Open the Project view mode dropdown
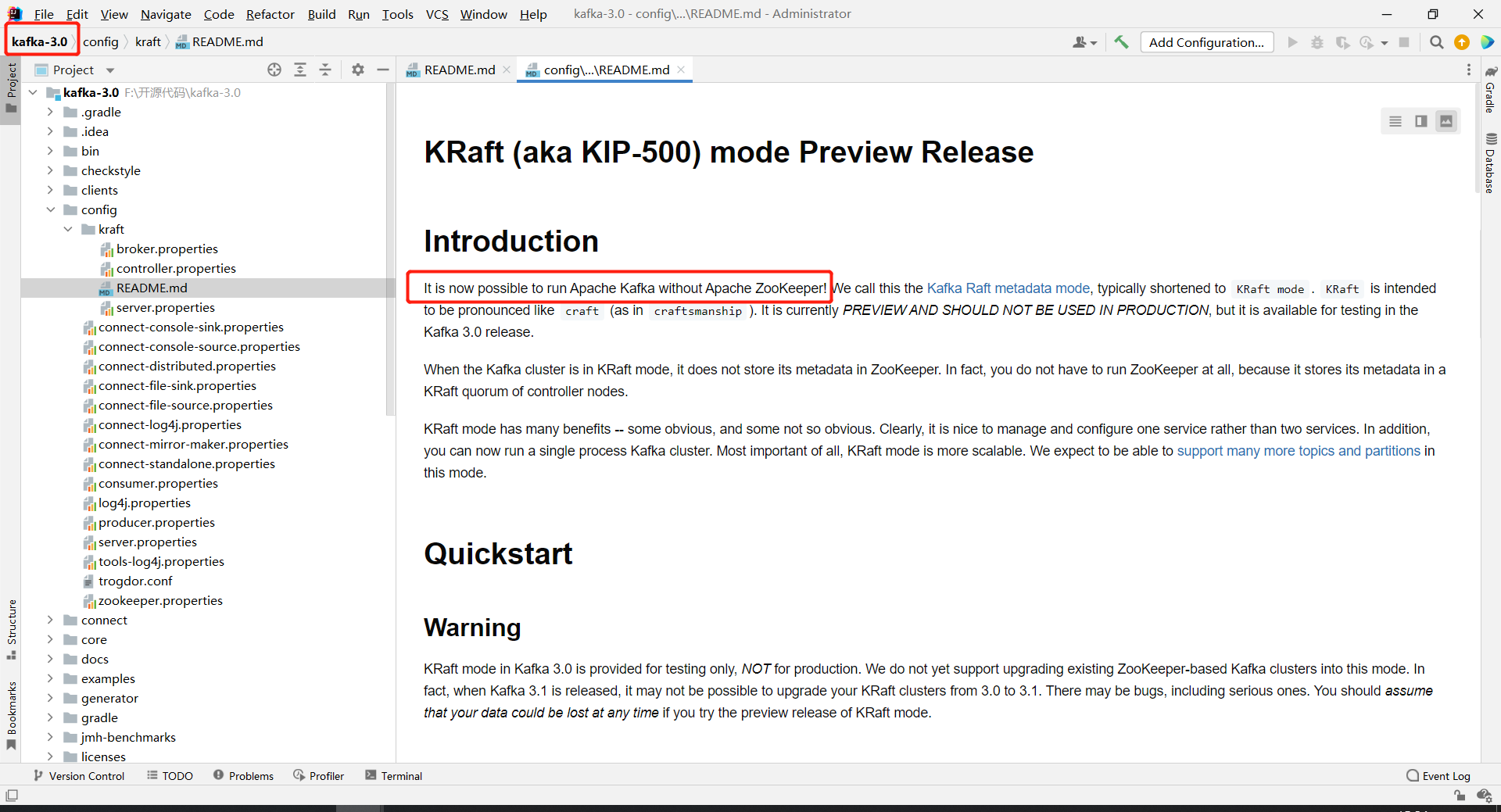Screen dimensions: 1501x812 click(x=109, y=70)
